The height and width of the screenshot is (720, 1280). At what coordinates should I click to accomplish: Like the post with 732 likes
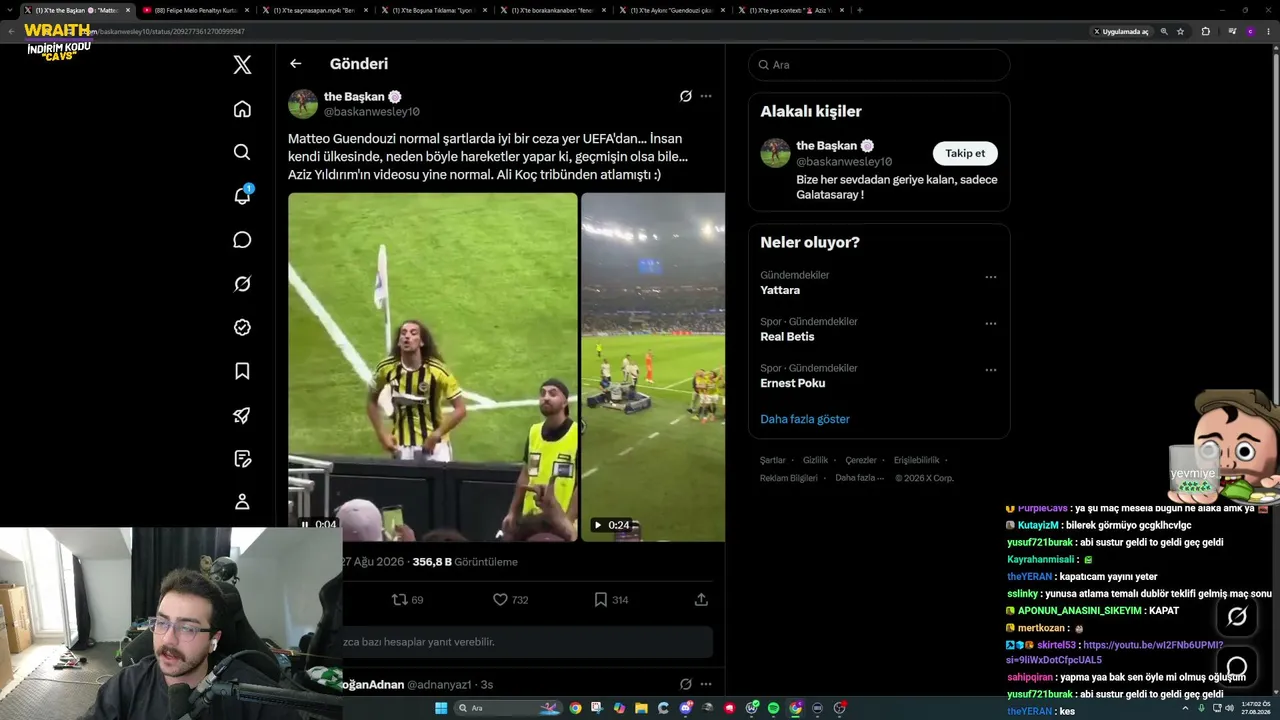(510, 600)
